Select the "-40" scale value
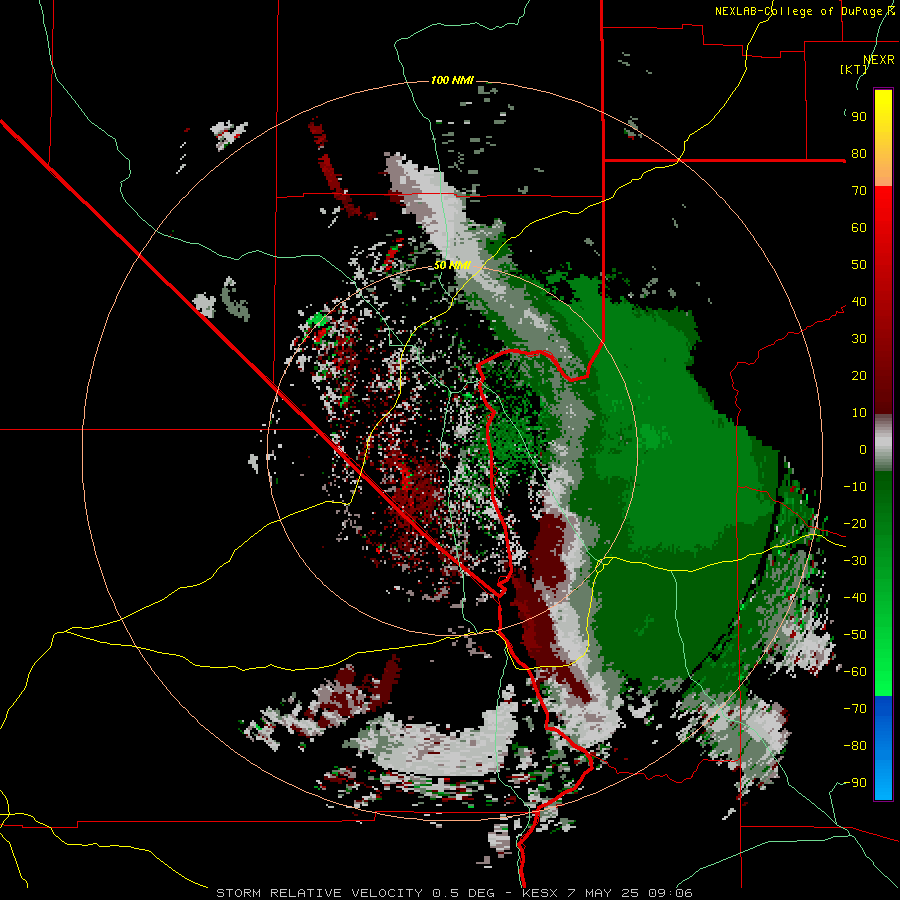Viewport: 900px width, 900px height. (x=855, y=598)
